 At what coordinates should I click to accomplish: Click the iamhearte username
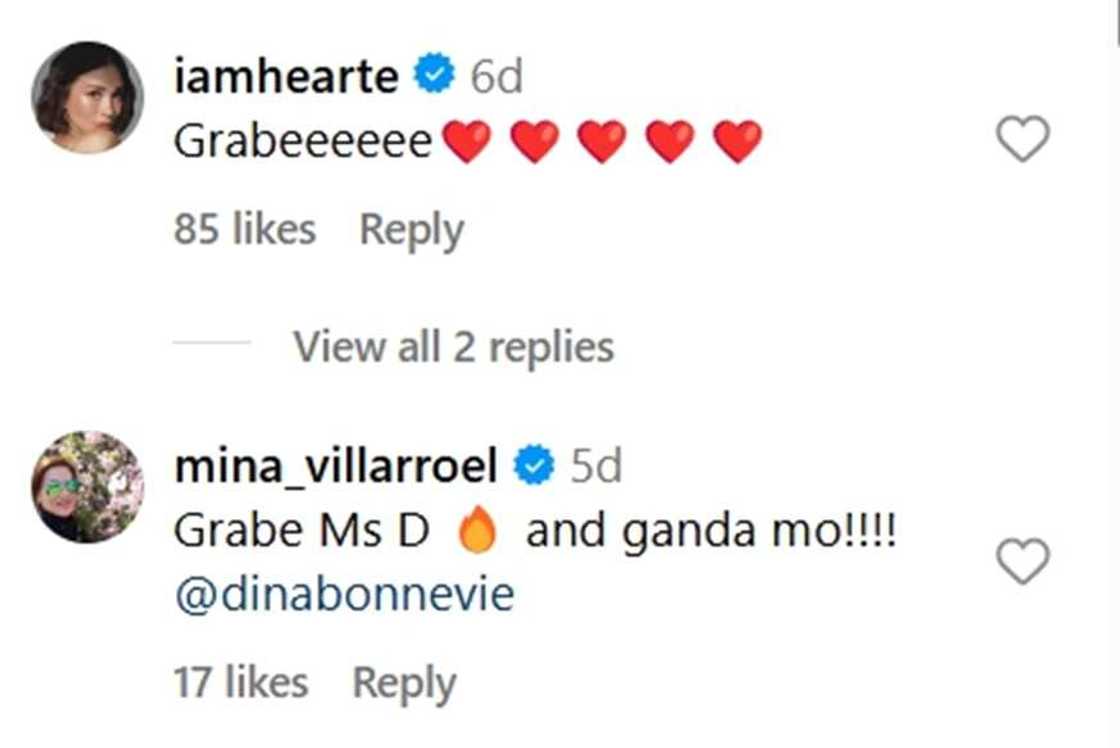[286, 75]
